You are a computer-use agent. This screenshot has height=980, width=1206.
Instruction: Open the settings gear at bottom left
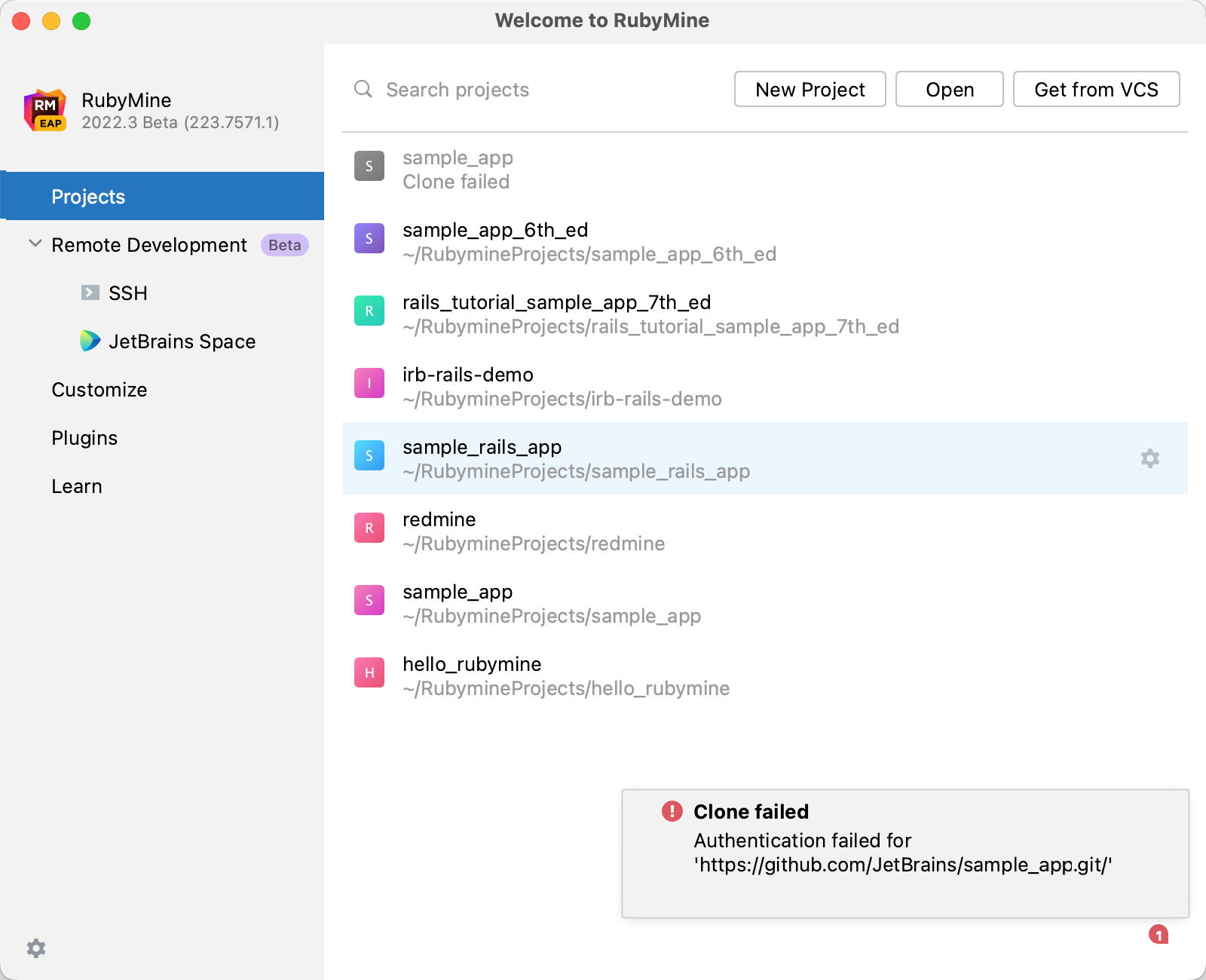pyautogui.click(x=35, y=948)
